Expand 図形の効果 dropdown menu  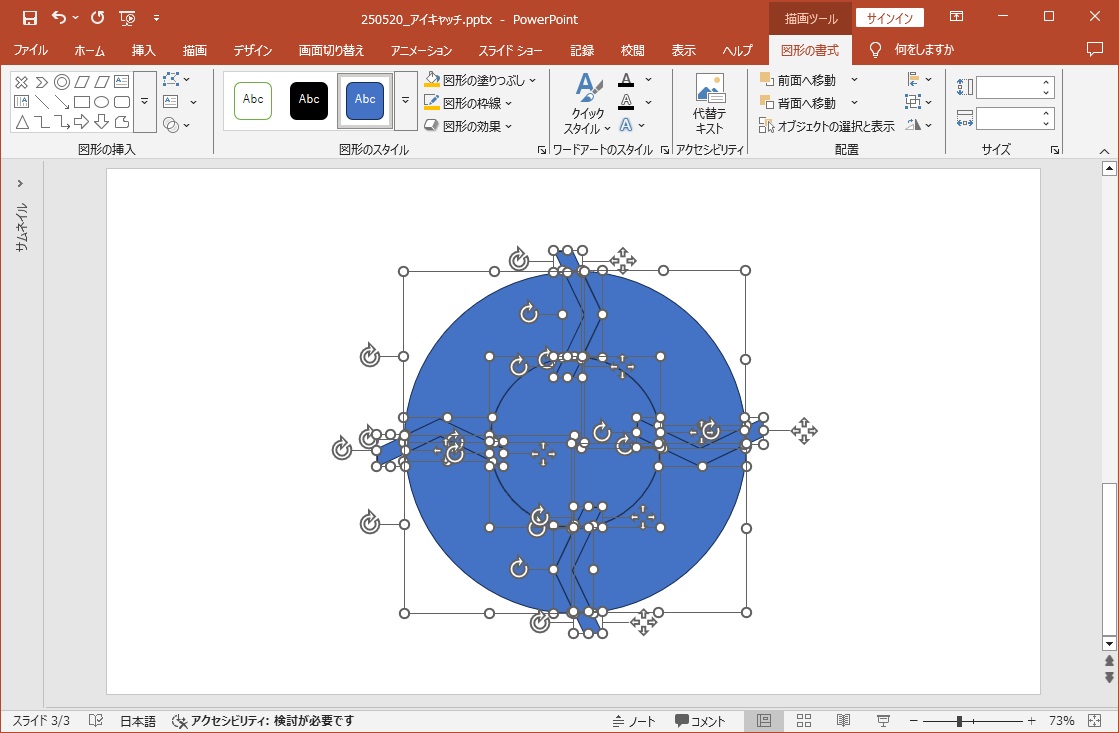coord(468,126)
